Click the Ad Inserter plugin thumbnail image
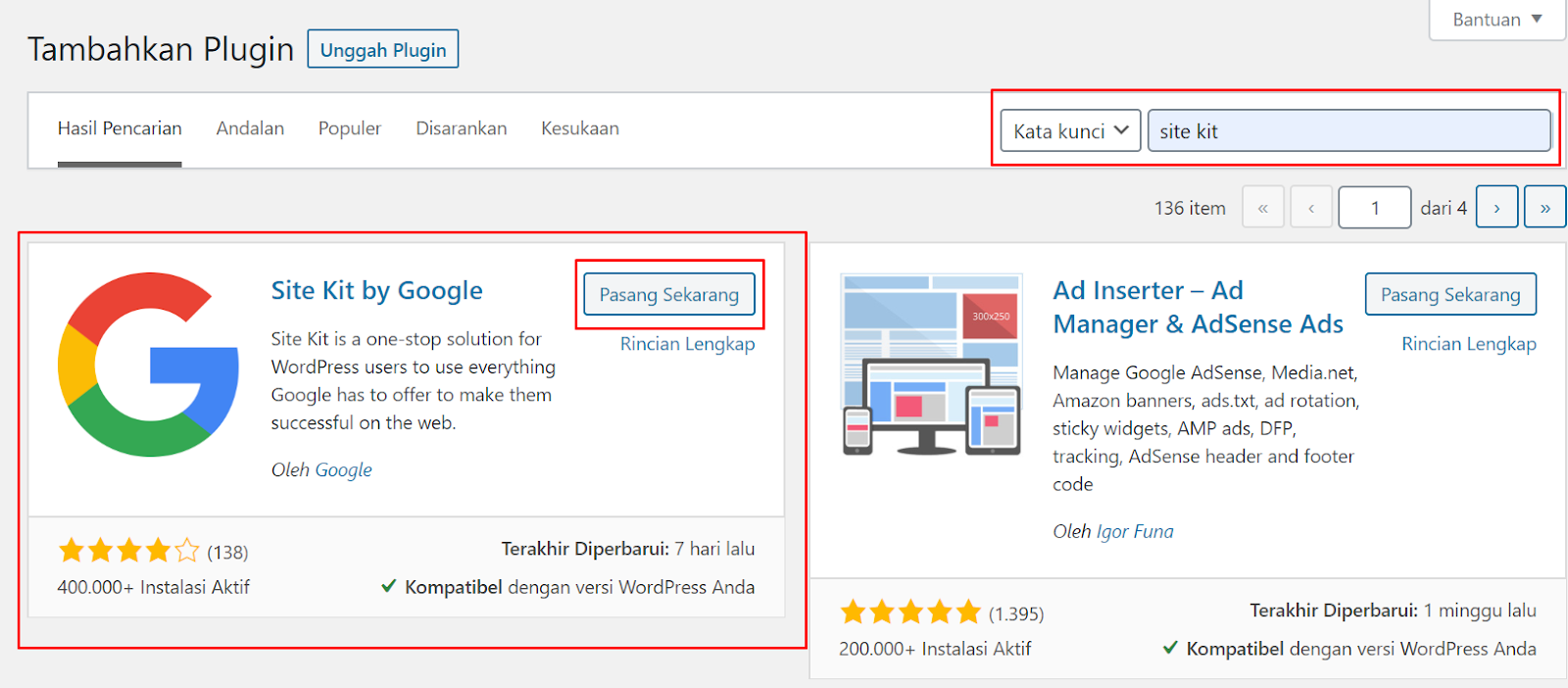1568x688 pixels. coord(931,365)
